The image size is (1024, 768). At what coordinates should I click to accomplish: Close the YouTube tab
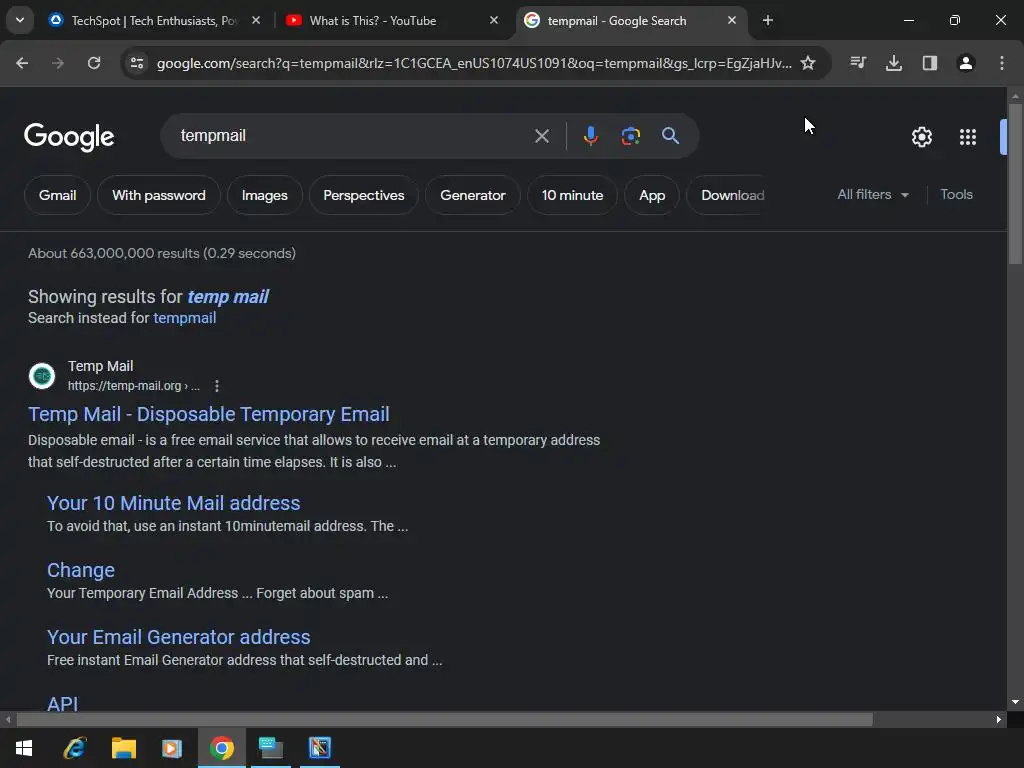[x=494, y=21]
